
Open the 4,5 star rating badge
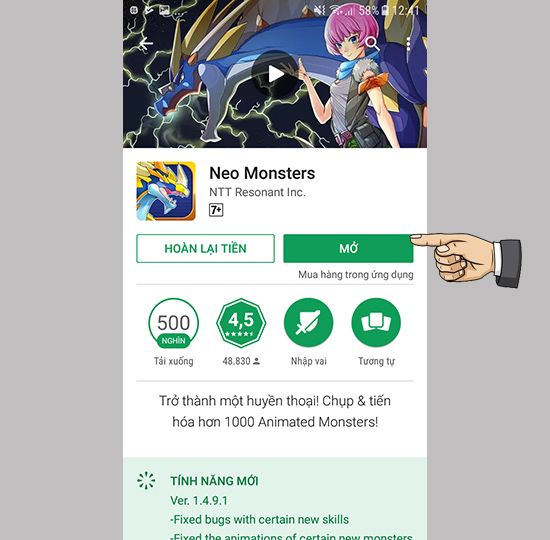(x=241, y=323)
